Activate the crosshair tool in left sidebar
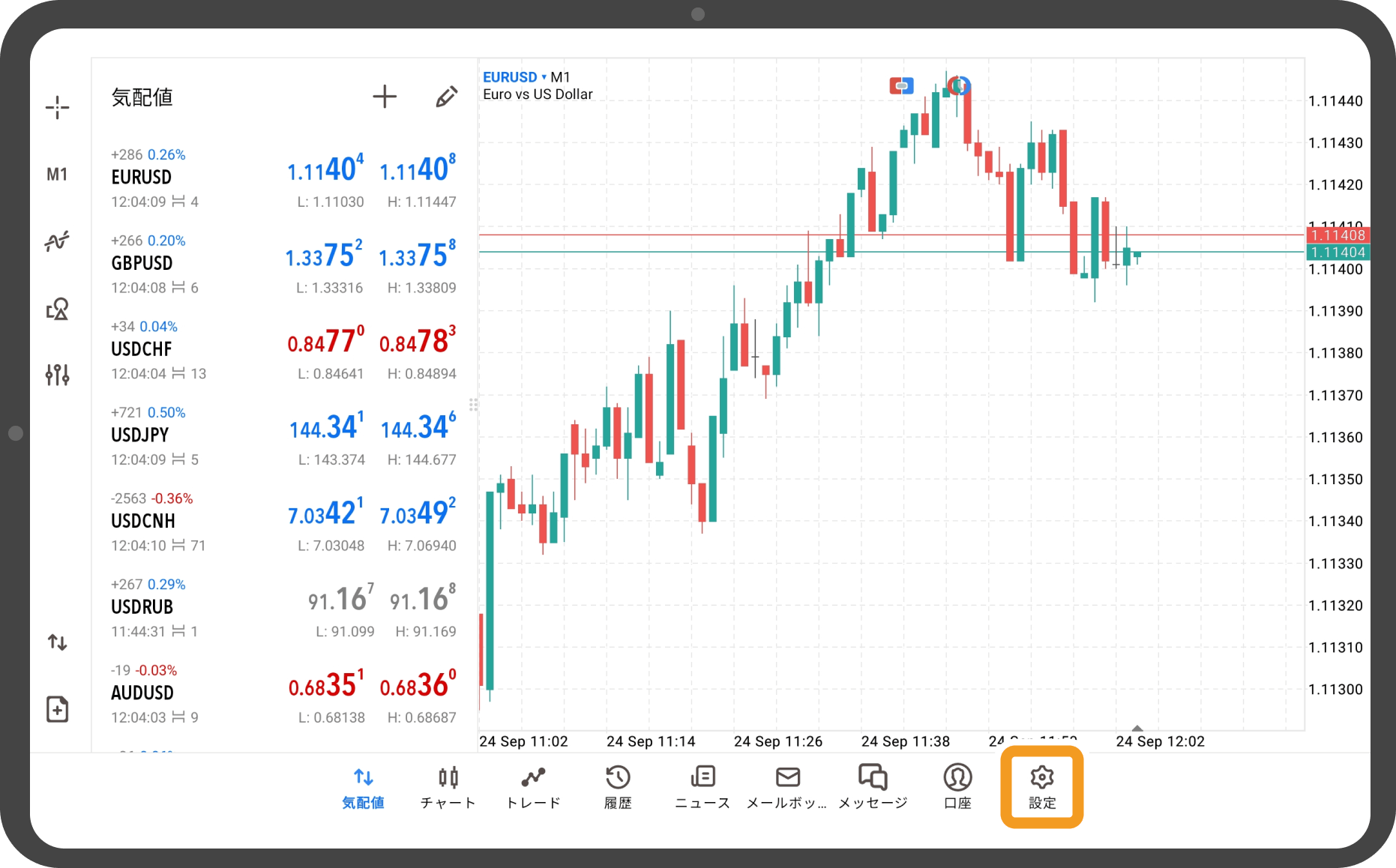This screenshot has height=868, width=1396. (57, 107)
